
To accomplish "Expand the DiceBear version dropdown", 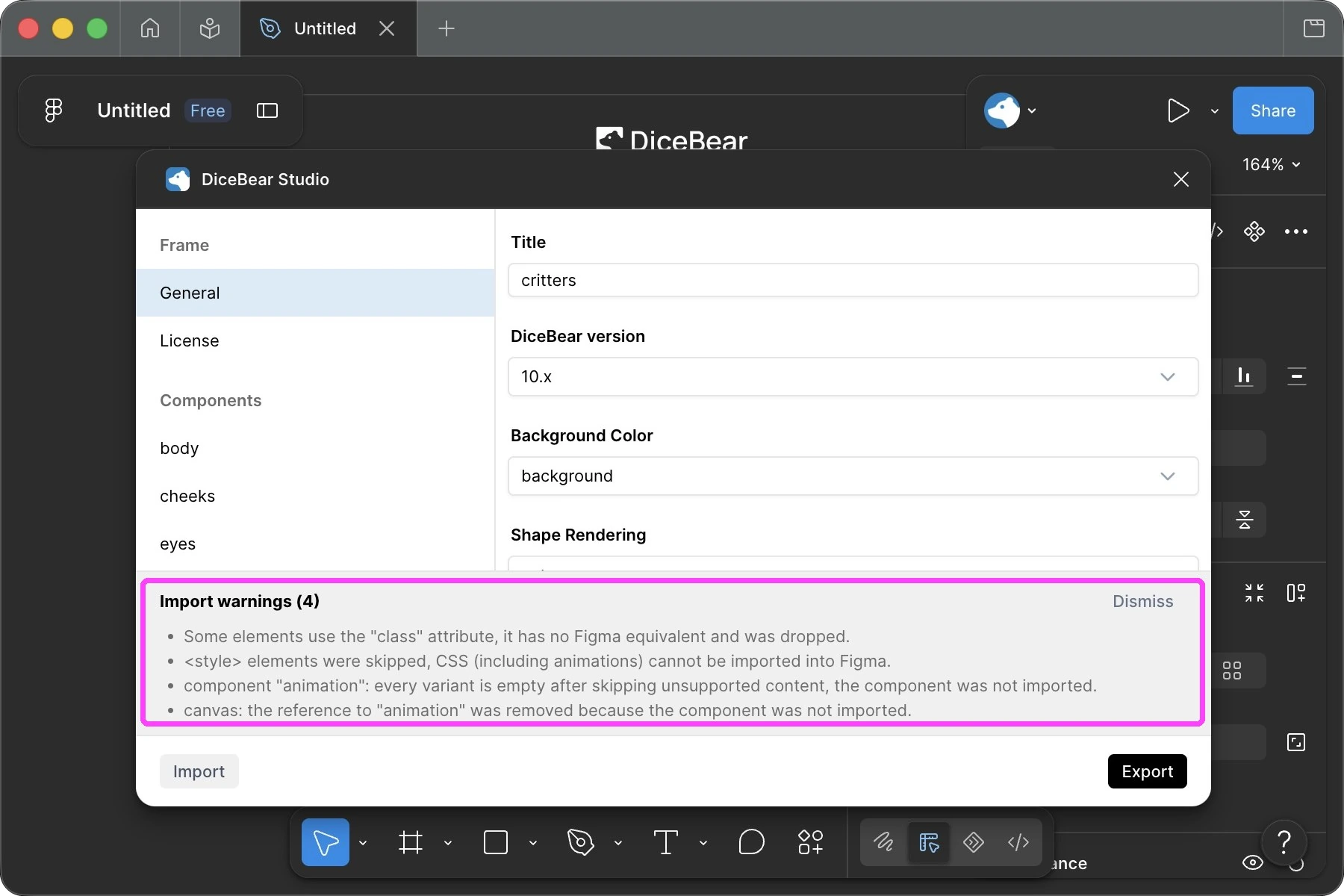I will tap(853, 376).
